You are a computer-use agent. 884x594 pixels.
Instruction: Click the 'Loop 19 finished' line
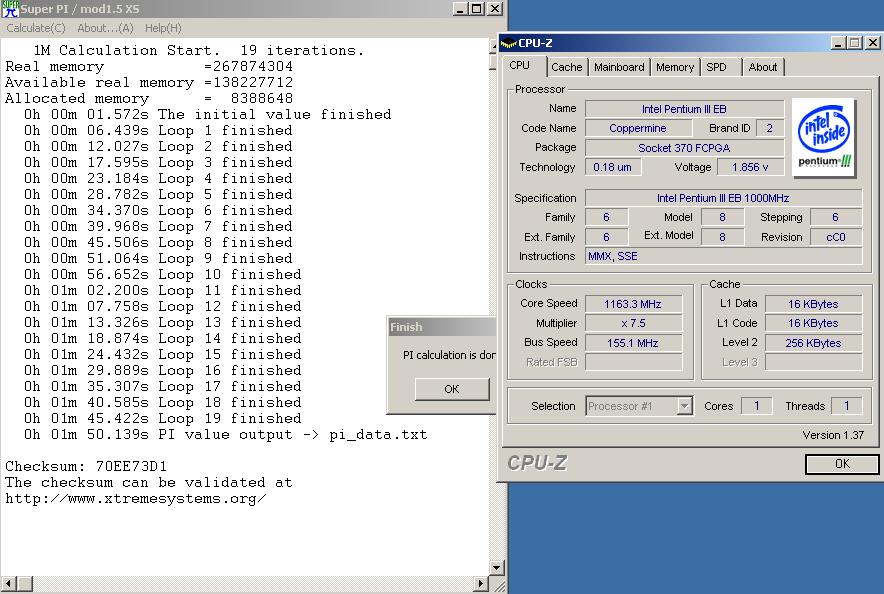163,419
